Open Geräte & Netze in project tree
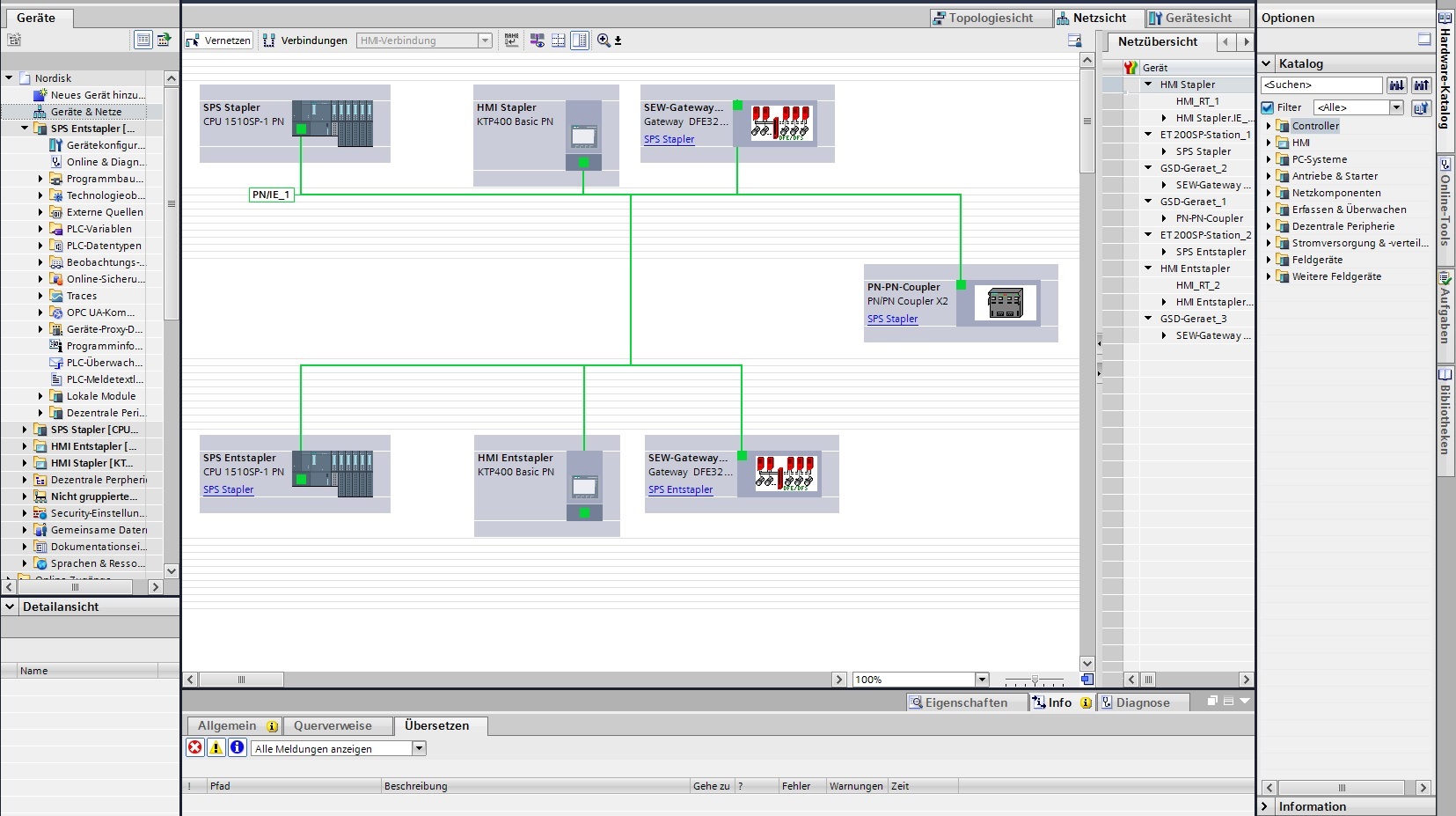The image size is (1456, 816). point(86,112)
